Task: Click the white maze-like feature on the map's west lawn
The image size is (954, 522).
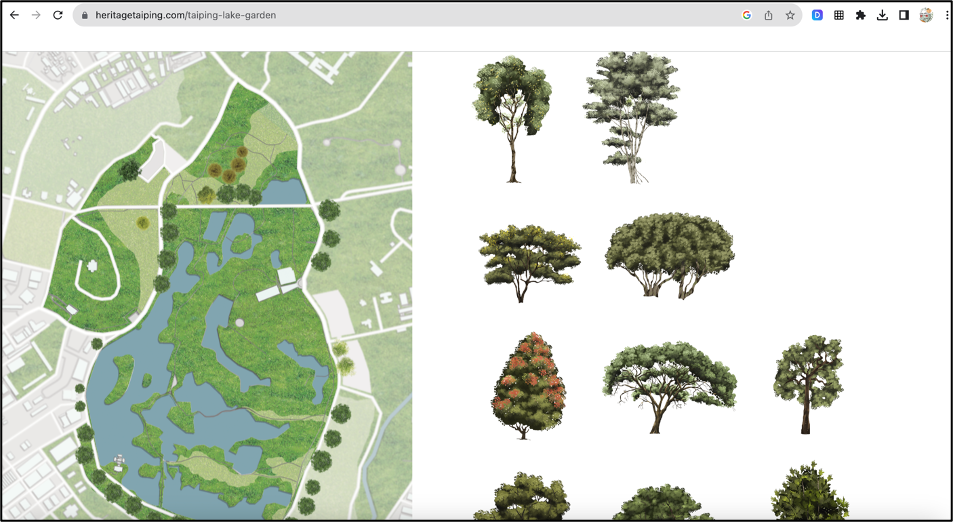Action: click(92, 267)
